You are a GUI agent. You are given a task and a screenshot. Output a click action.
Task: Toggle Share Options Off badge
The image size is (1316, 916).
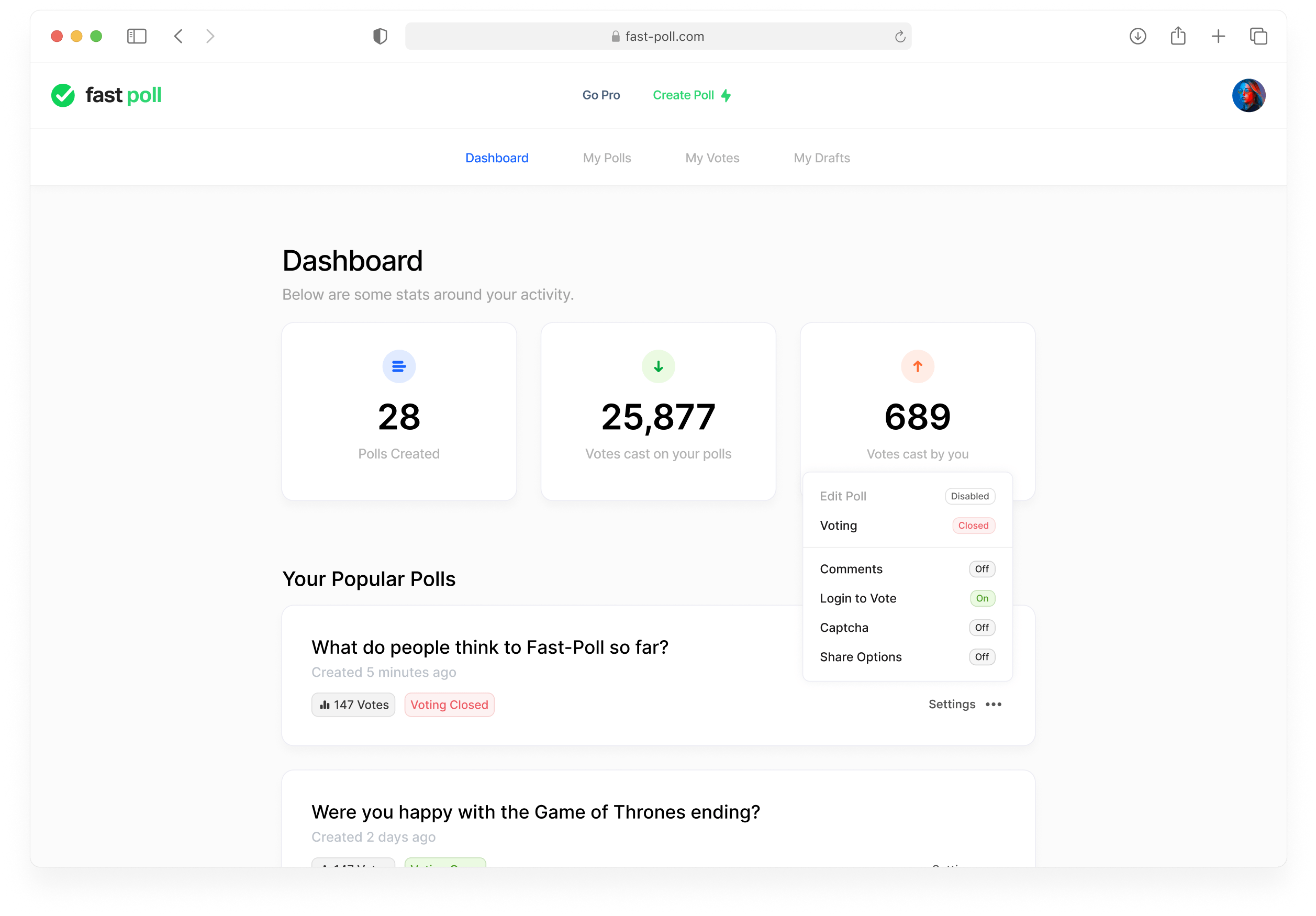[x=982, y=657]
